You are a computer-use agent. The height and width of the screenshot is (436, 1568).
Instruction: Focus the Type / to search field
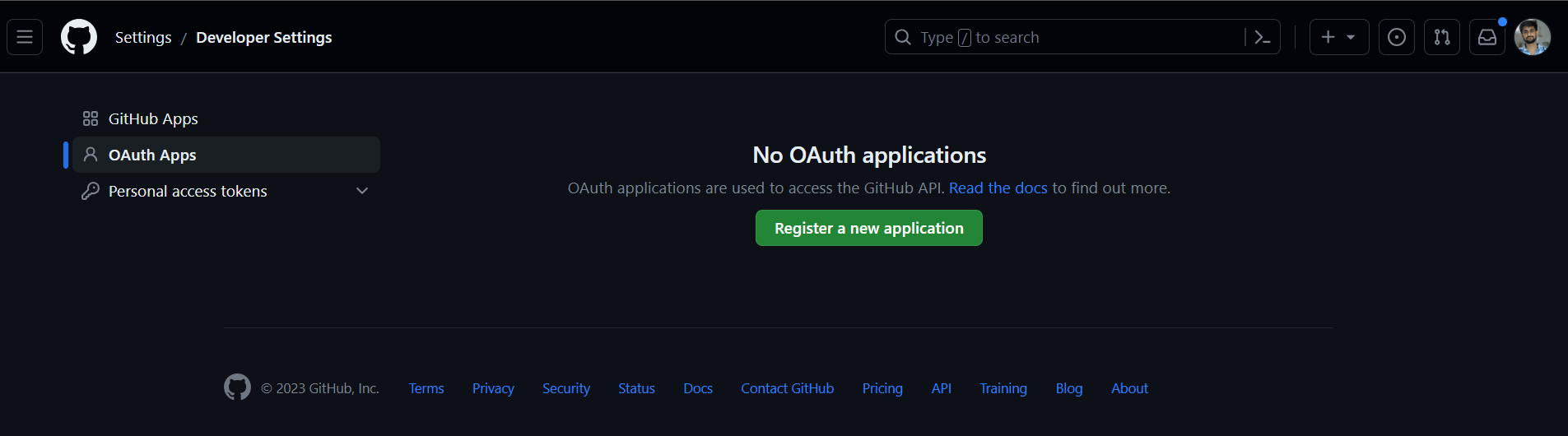pyautogui.click(x=1082, y=37)
